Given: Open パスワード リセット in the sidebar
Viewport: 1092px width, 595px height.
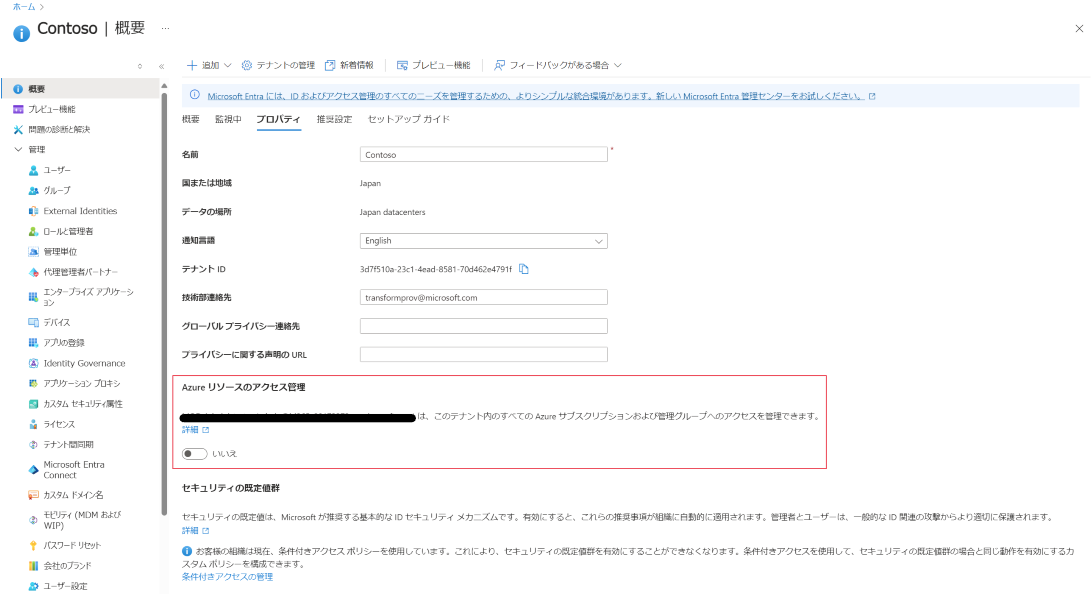Looking at the screenshot, I should pyautogui.click(x=71, y=545).
